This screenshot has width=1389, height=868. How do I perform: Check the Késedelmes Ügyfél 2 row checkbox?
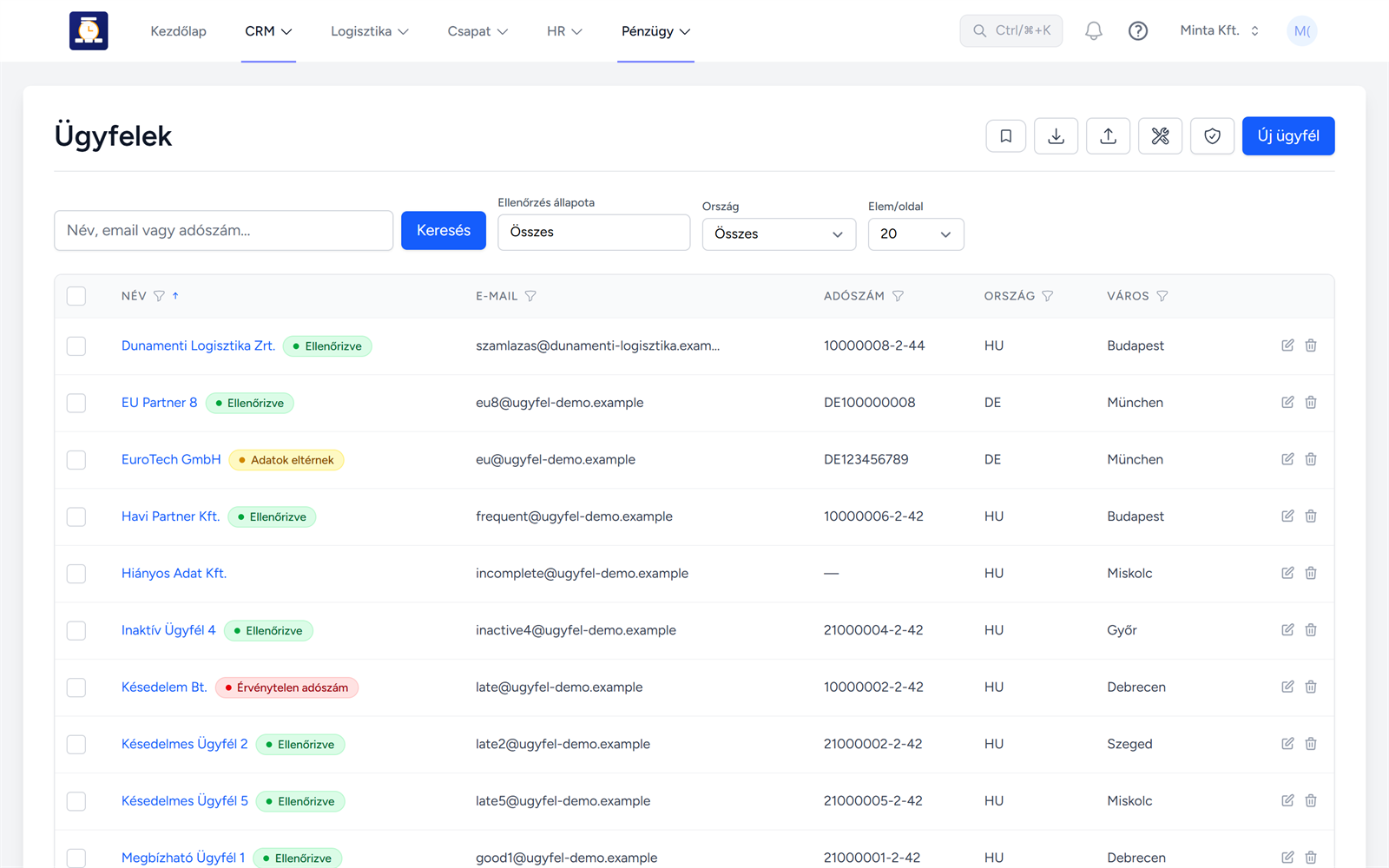click(76, 745)
